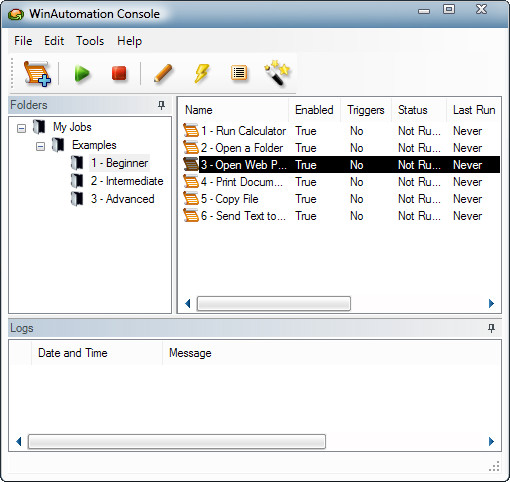Open the File menu
Viewport: 510px width, 482px height.
(23, 41)
